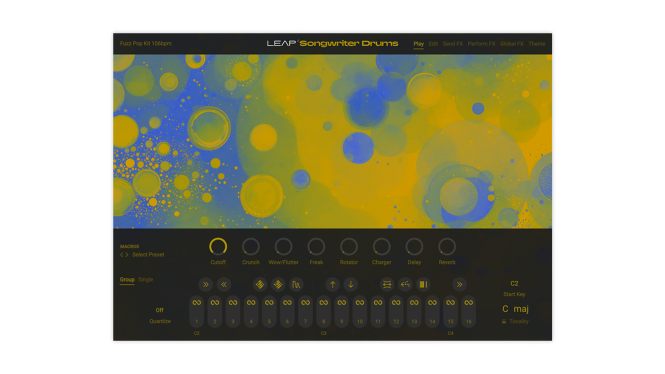Click the loop icon on pad 11
The height and width of the screenshot is (374, 665).
pos(378,302)
